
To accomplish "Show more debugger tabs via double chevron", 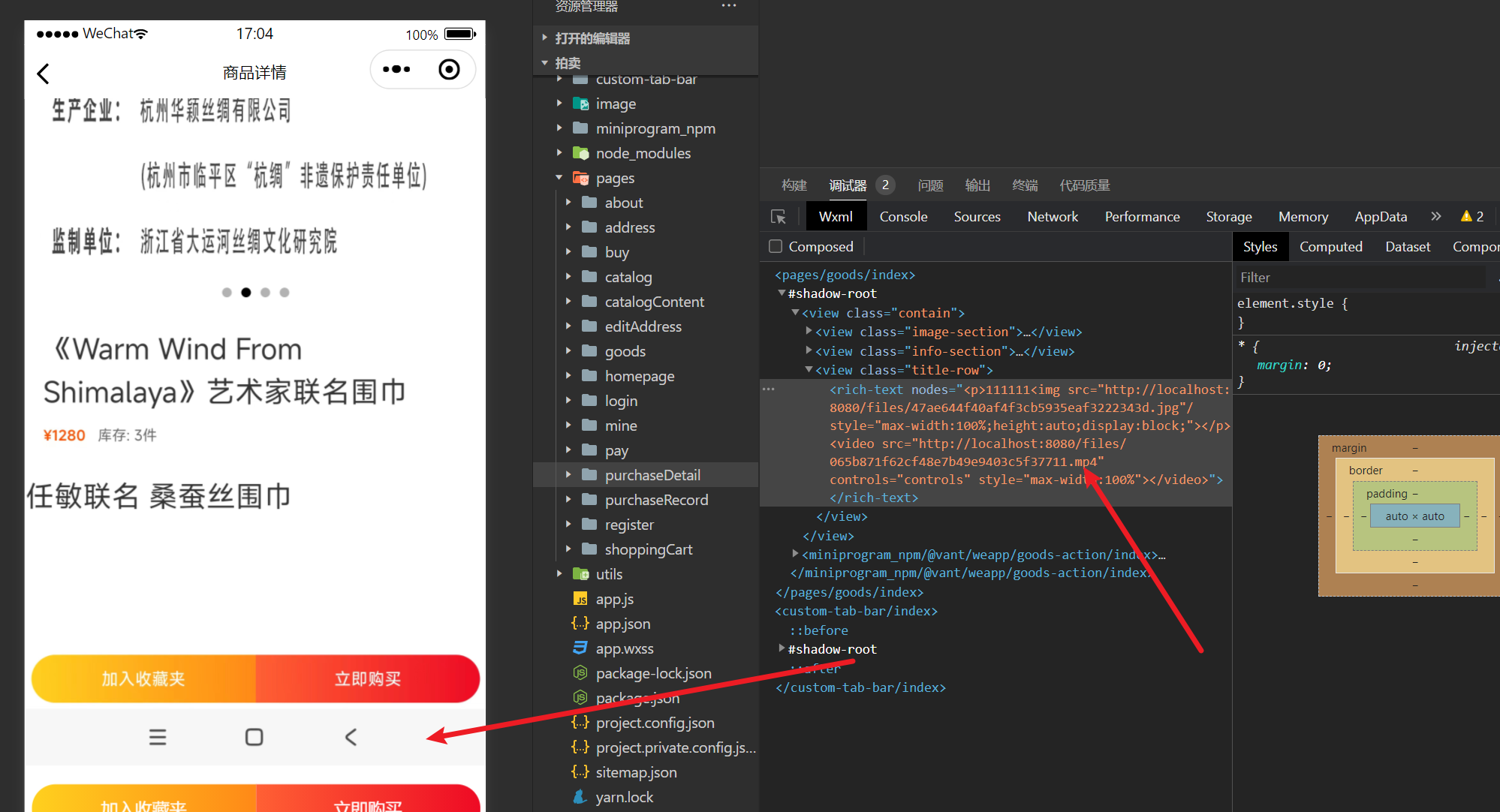I will 1436,216.
